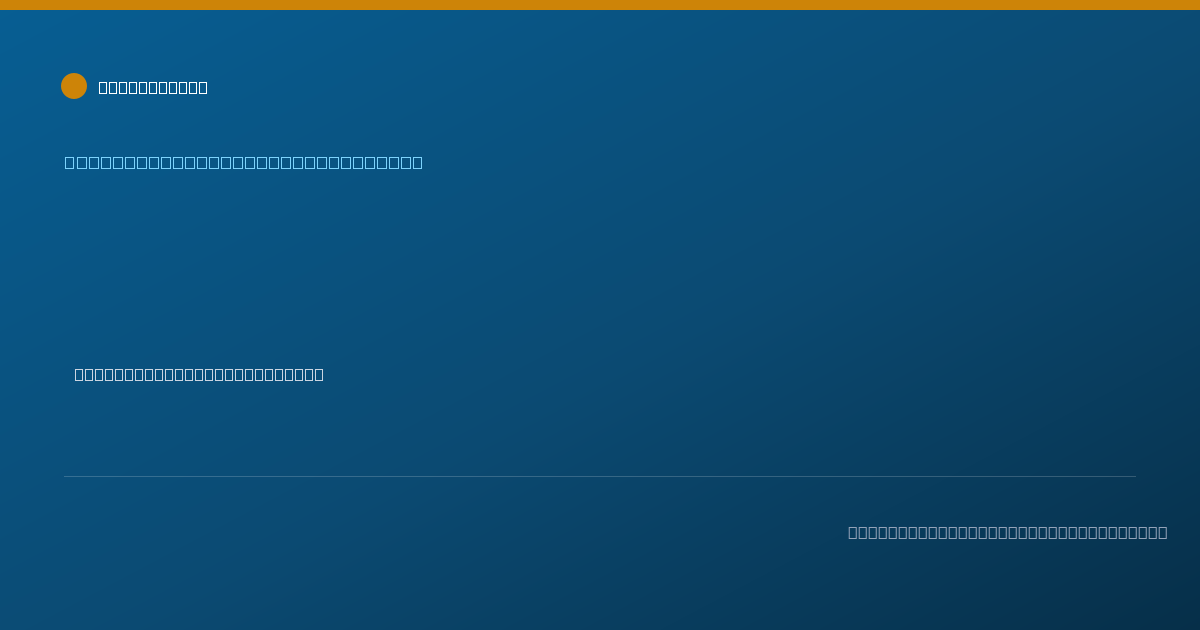Click last glyph box of gray footer text
This screenshot has height=630, width=1200.
1161,532
